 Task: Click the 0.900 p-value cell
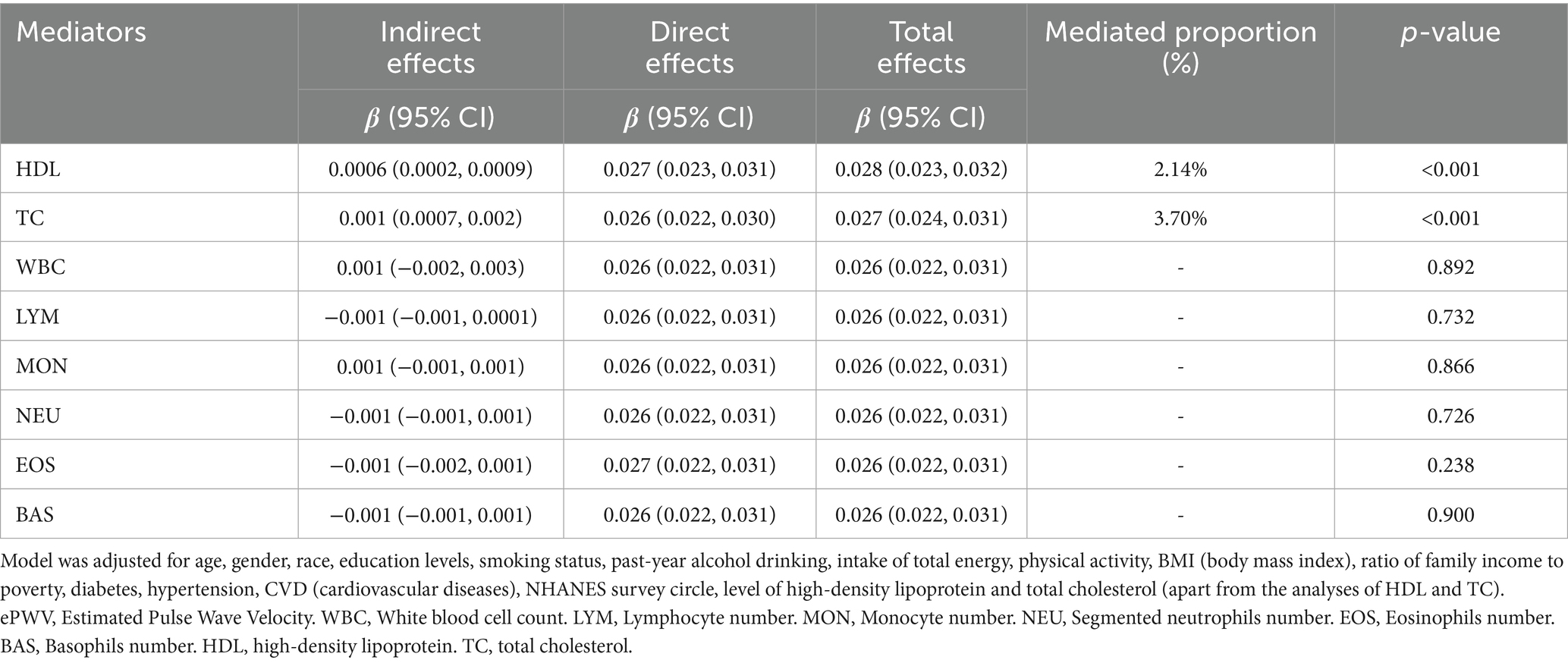1450,515
